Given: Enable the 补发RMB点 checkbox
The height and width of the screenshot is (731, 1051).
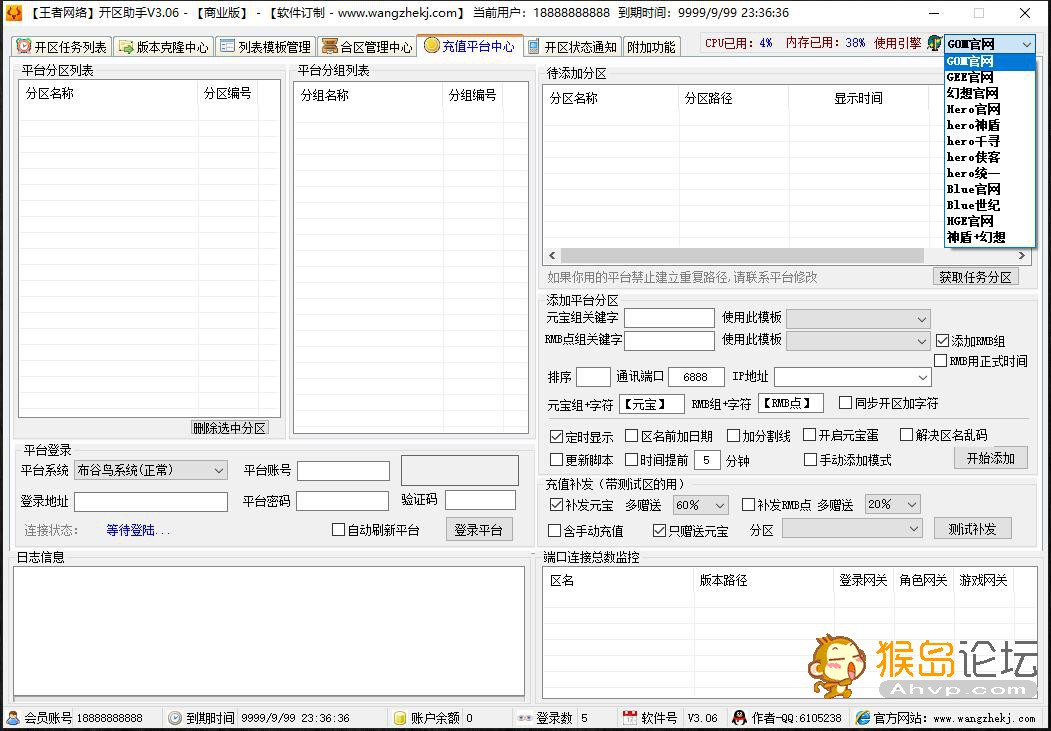Looking at the screenshot, I should pyautogui.click(x=748, y=505).
